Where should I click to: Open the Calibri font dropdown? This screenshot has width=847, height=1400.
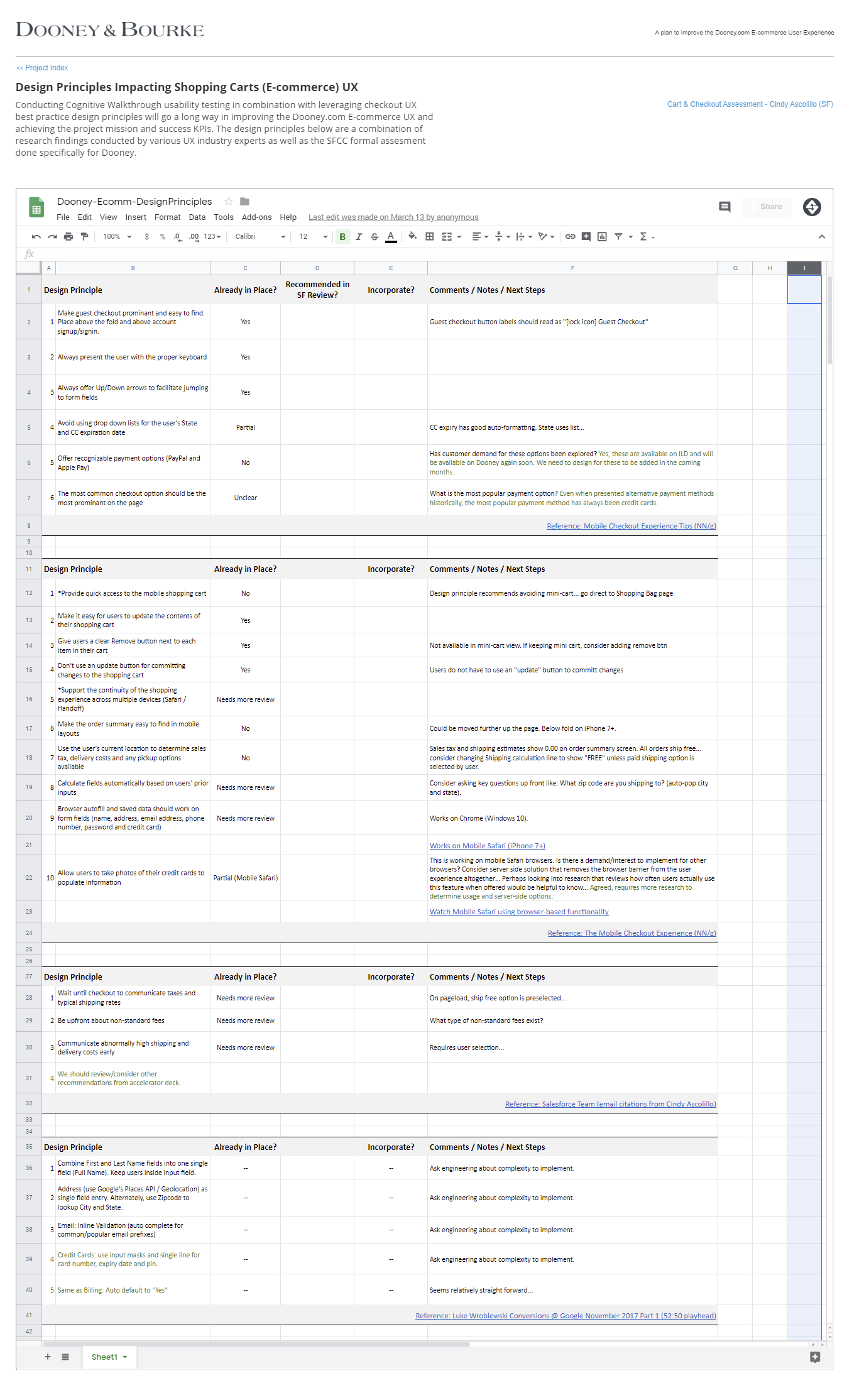click(260, 237)
